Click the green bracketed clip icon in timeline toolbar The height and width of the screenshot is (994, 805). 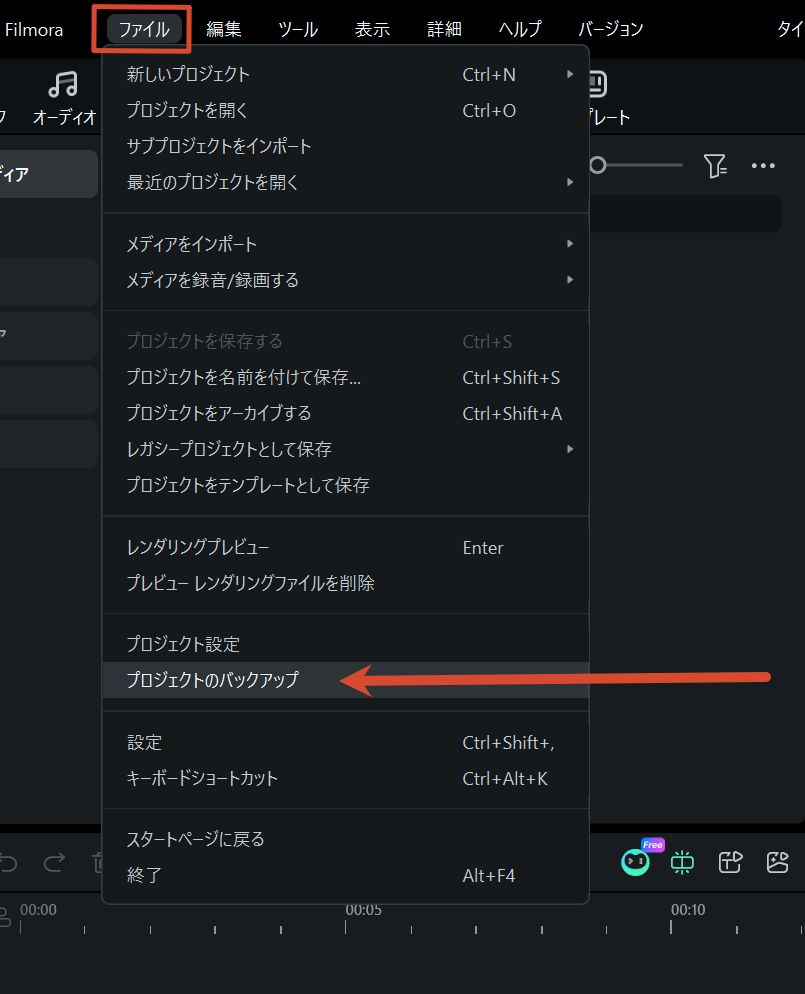click(683, 862)
